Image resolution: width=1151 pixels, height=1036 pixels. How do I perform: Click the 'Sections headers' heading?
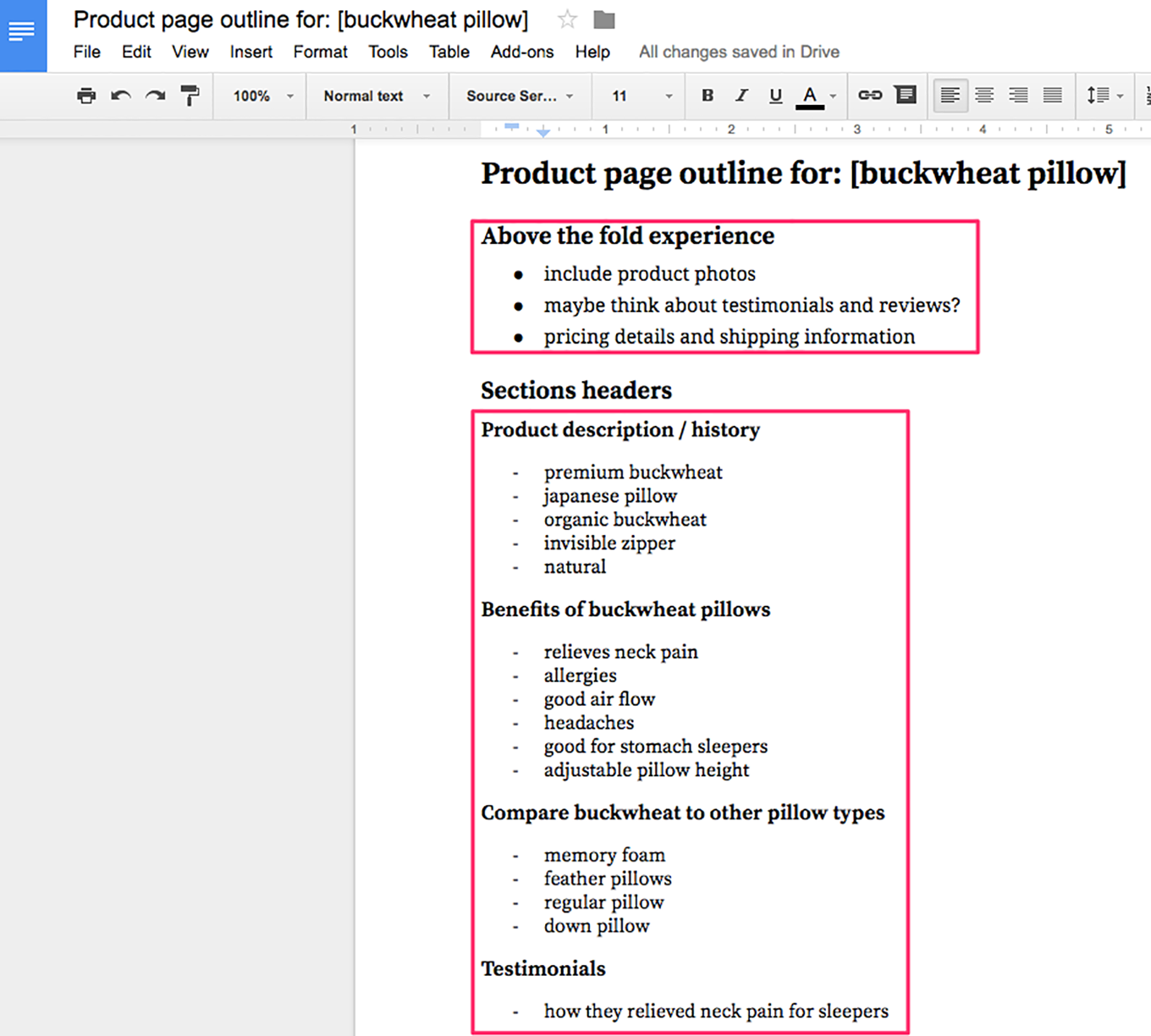tap(576, 390)
